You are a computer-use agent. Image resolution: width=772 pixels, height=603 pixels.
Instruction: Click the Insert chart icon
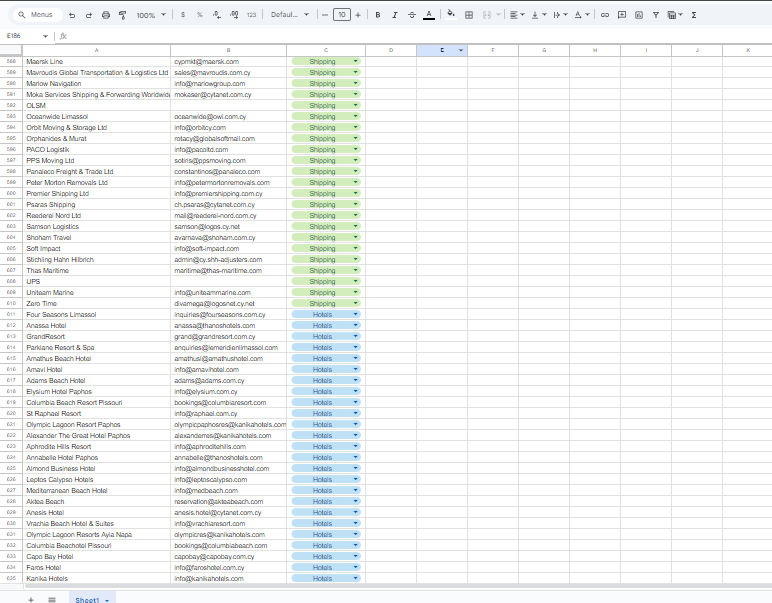[639, 15]
